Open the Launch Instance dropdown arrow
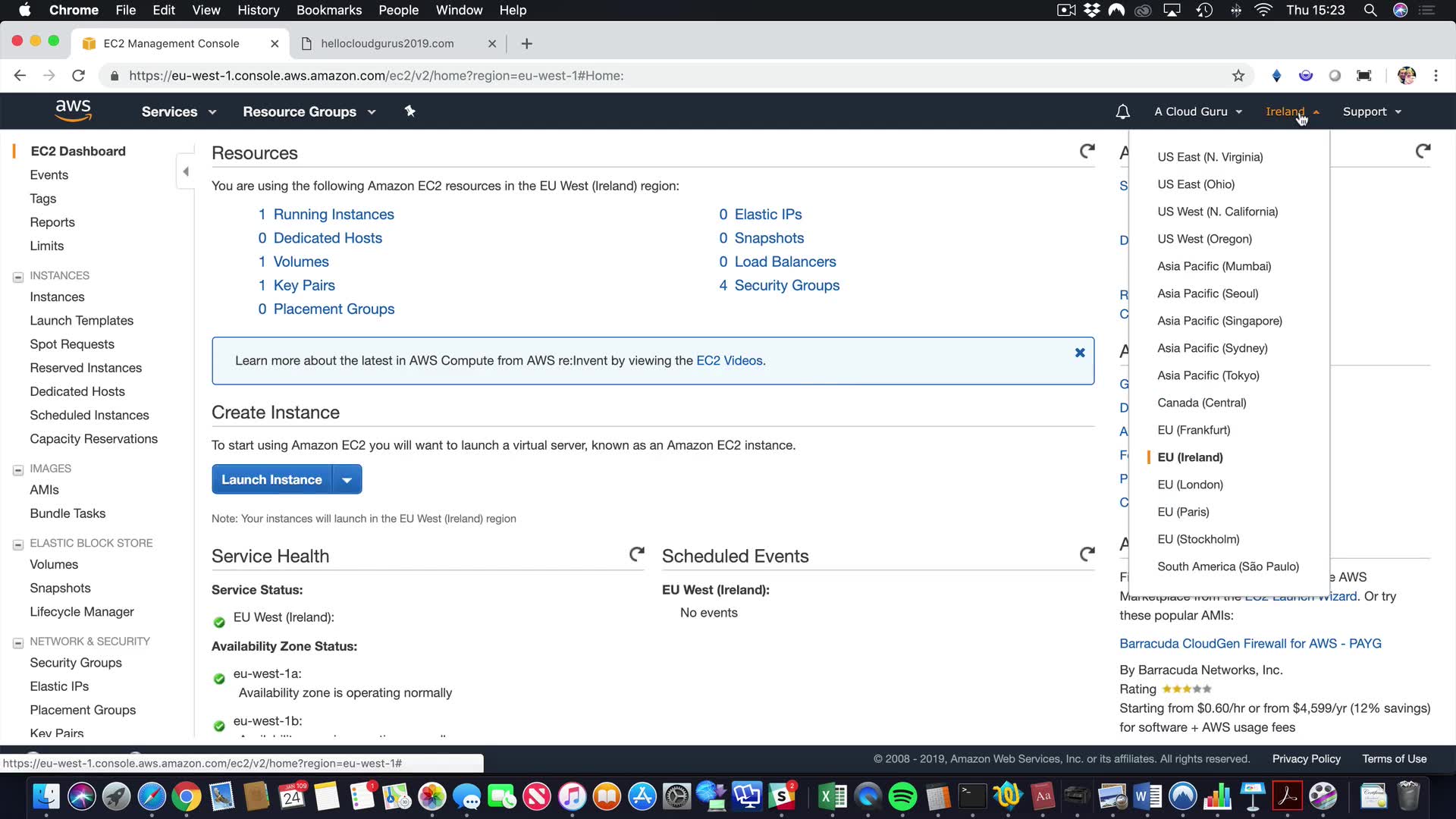1456x819 pixels. point(347,480)
